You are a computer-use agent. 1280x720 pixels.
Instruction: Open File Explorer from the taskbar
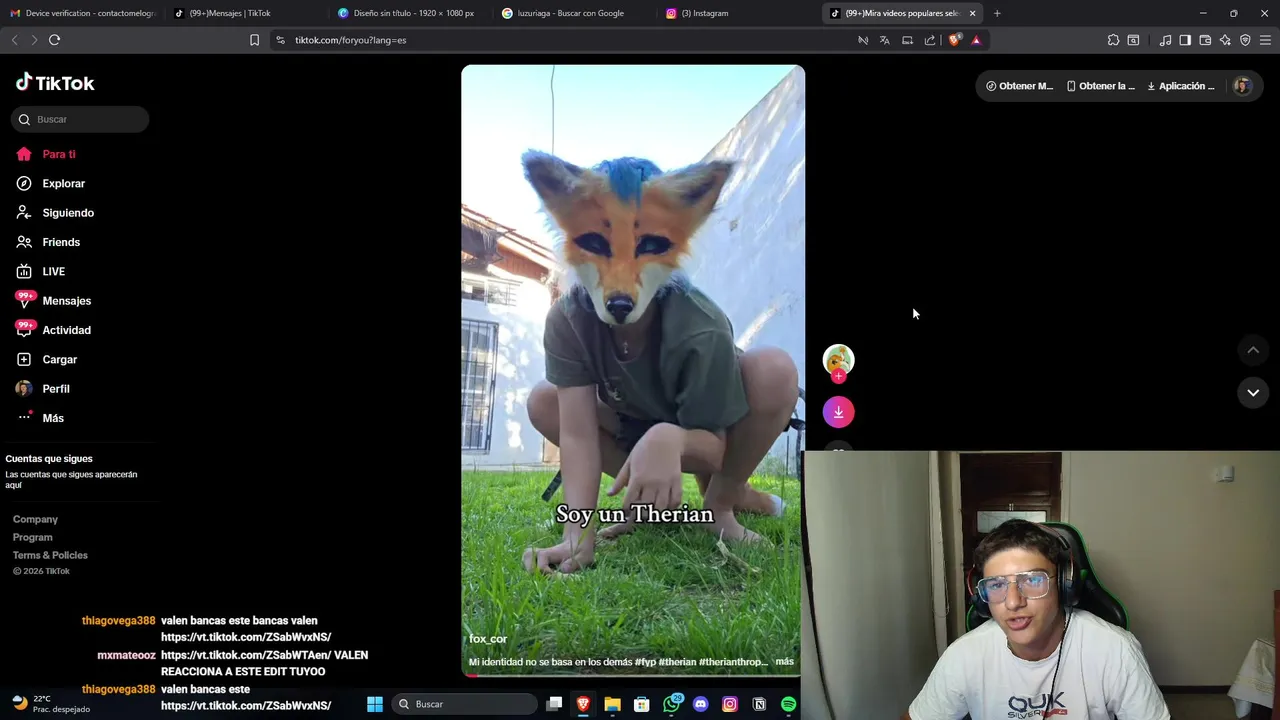pyautogui.click(x=612, y=704)
